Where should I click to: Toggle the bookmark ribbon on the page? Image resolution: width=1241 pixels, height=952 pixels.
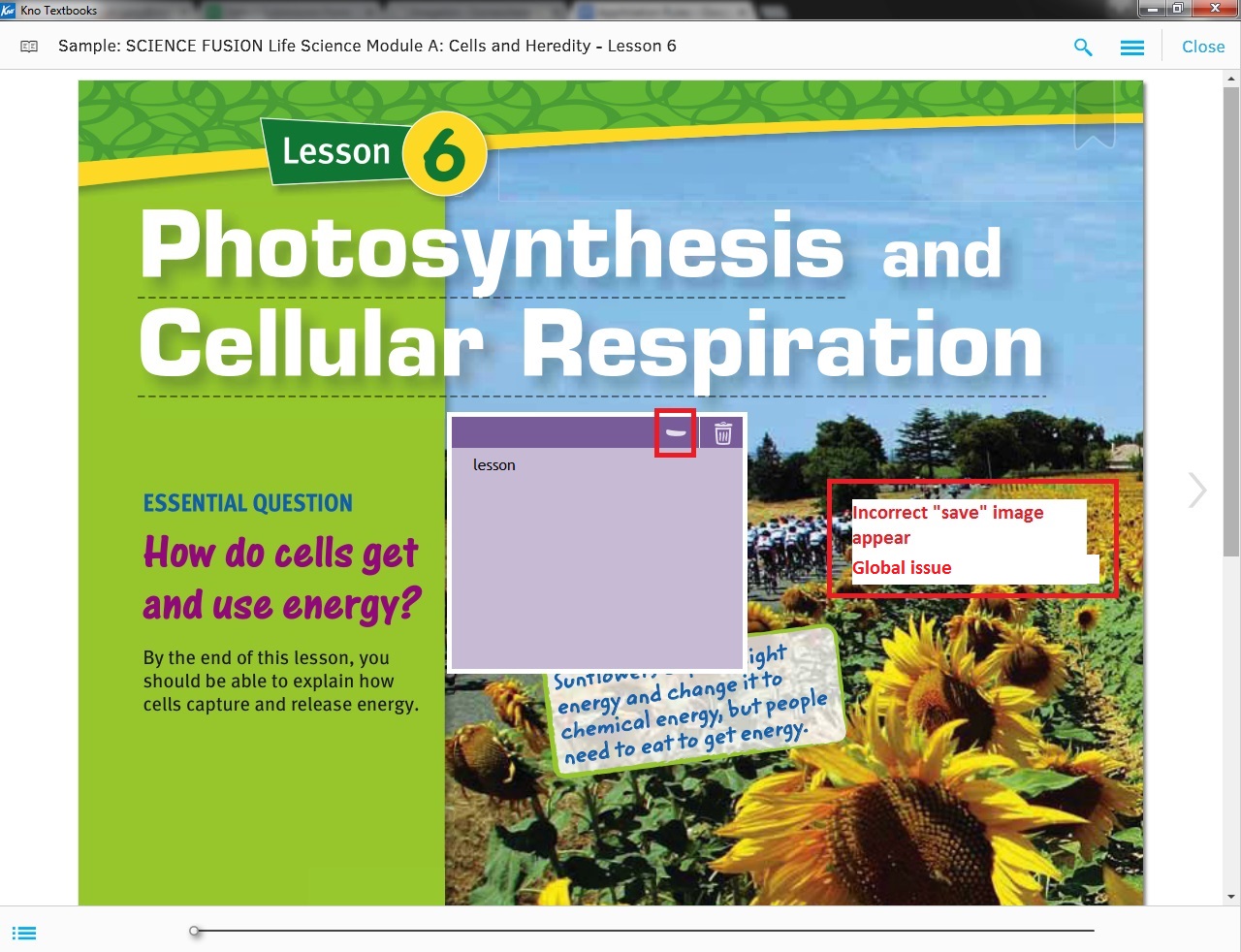(x=1095, y=115)
